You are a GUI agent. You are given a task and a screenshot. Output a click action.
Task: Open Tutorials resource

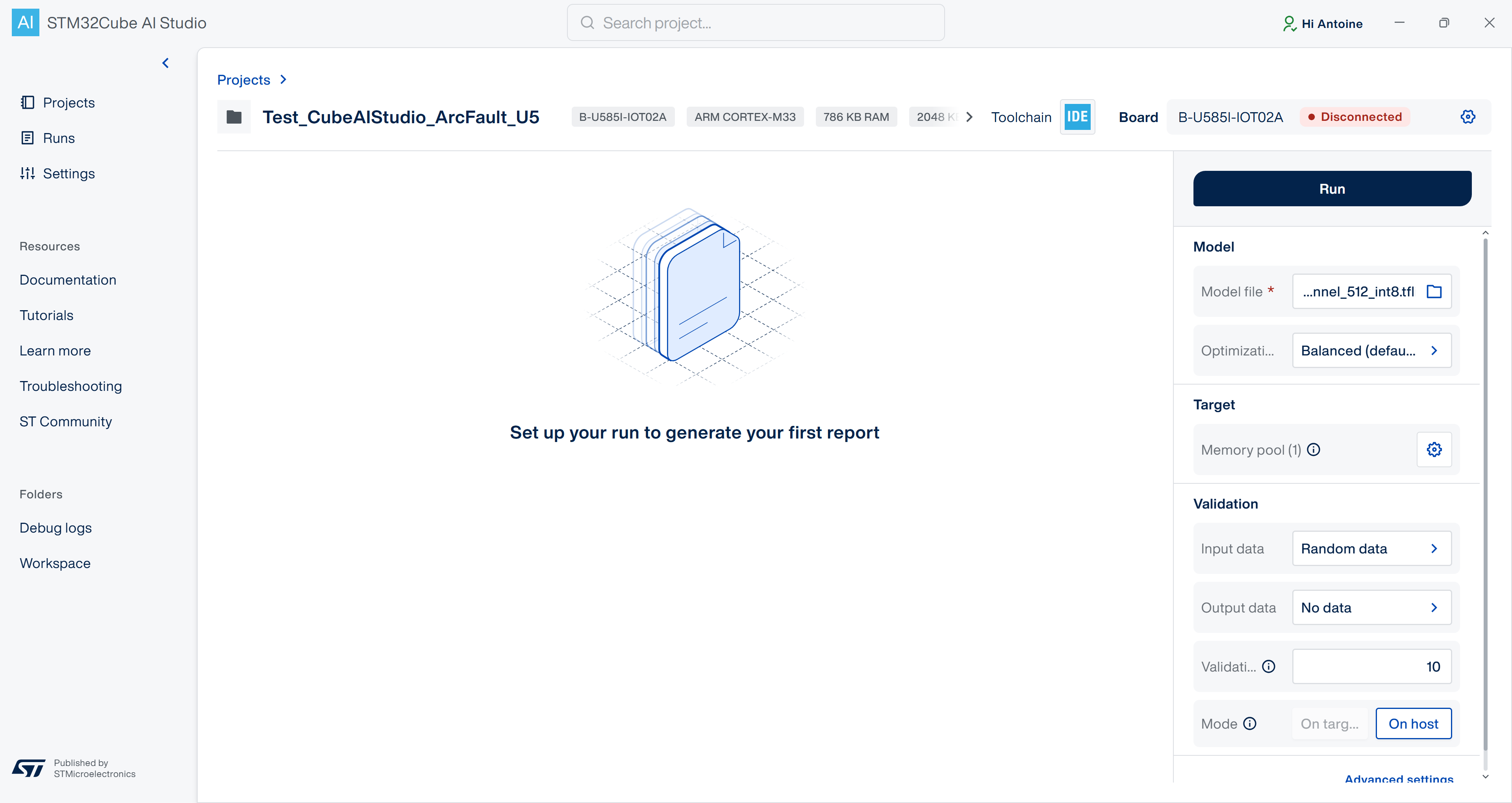pos(46,315)
